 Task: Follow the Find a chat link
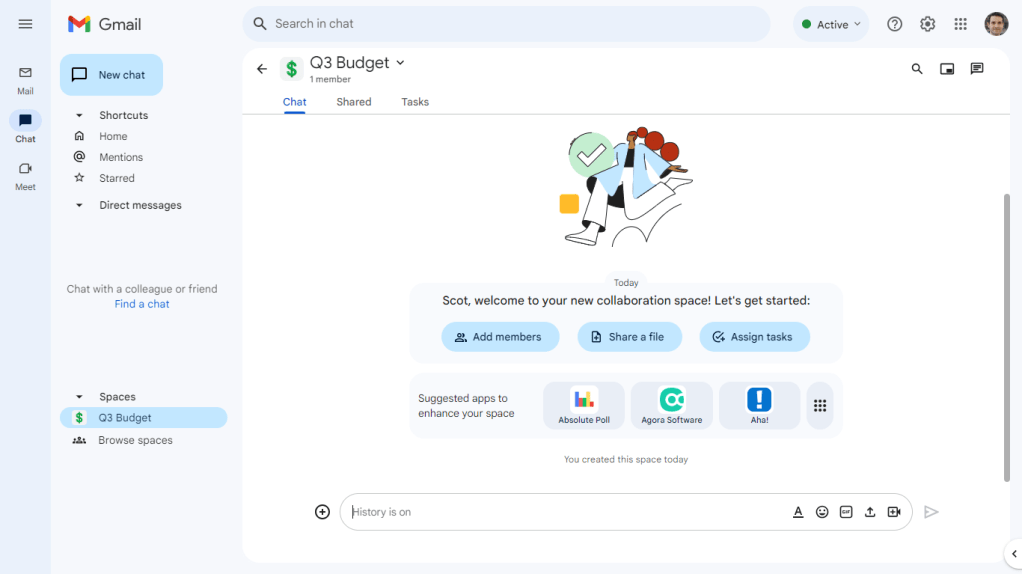point(142,304)
